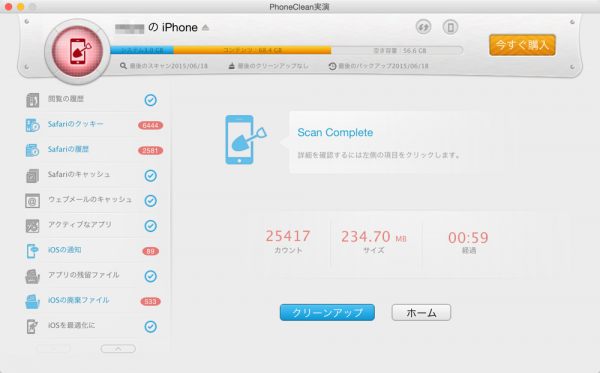
Task: Toggle checkmark for アクティブなアプリ
Action: pos(150,226)
